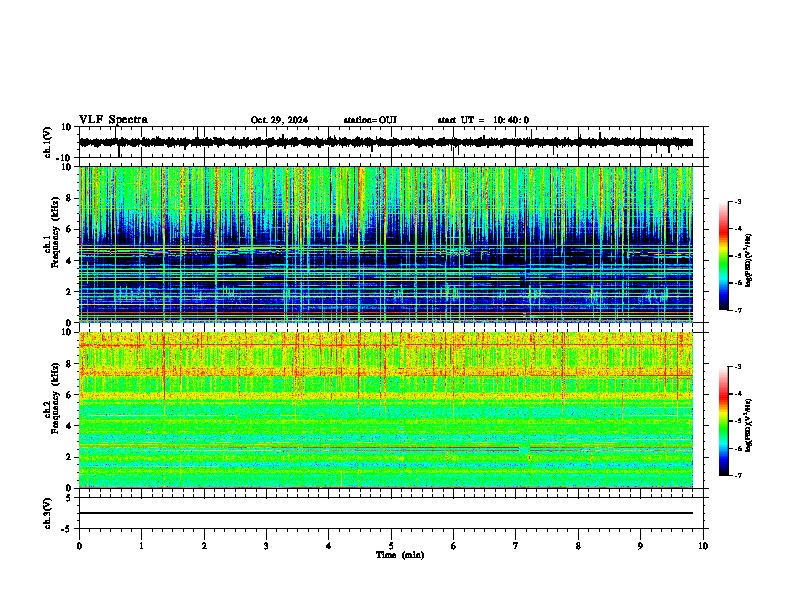Click the date 'Oct. 29, 2024'
The height and width of the screenshot is (612, 792).
(279, 120)
